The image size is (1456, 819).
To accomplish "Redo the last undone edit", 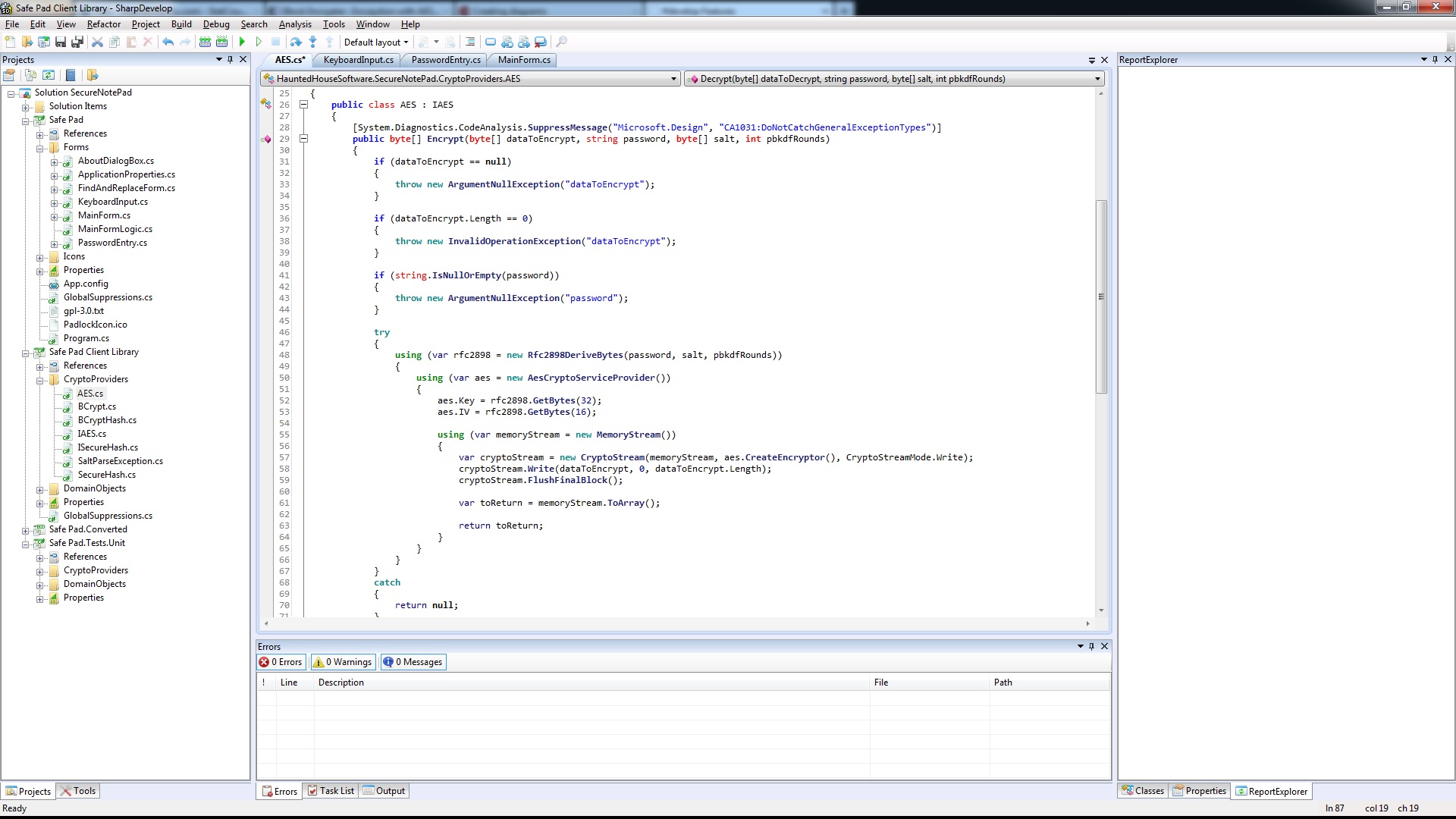I will pyautogui.click(x=185, y=42).
